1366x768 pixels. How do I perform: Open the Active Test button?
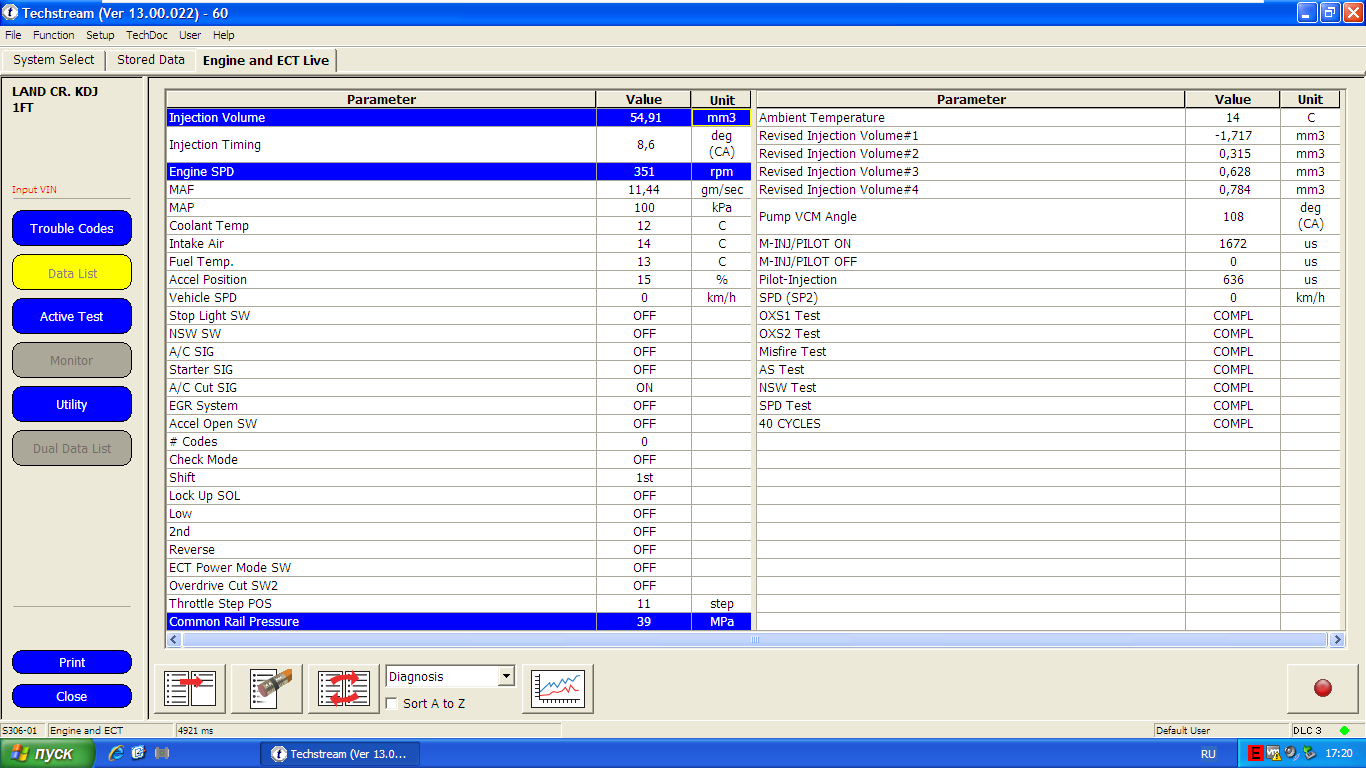72,317
